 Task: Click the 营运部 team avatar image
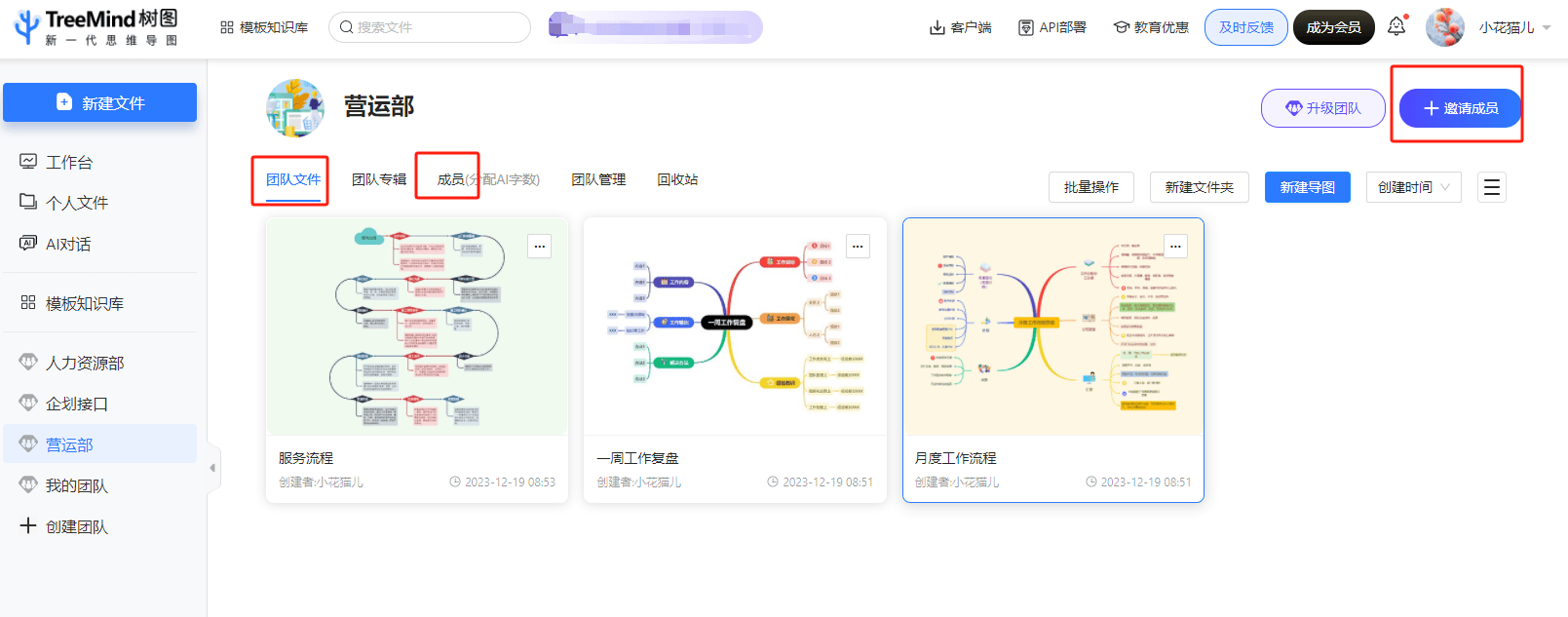pos(295,107)
